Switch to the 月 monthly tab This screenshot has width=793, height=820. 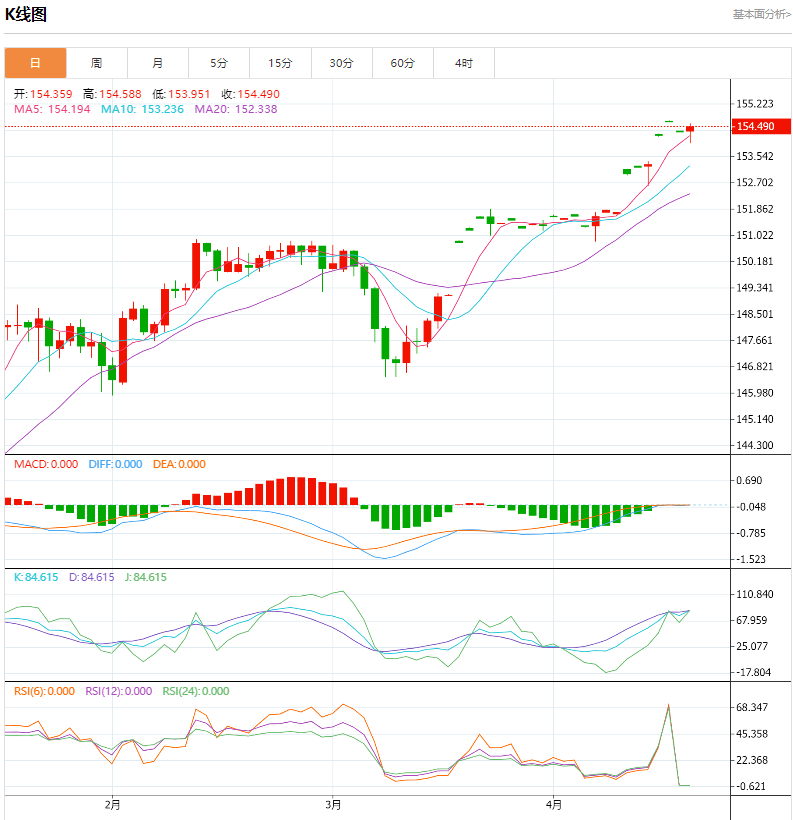(x=157, y=63)
